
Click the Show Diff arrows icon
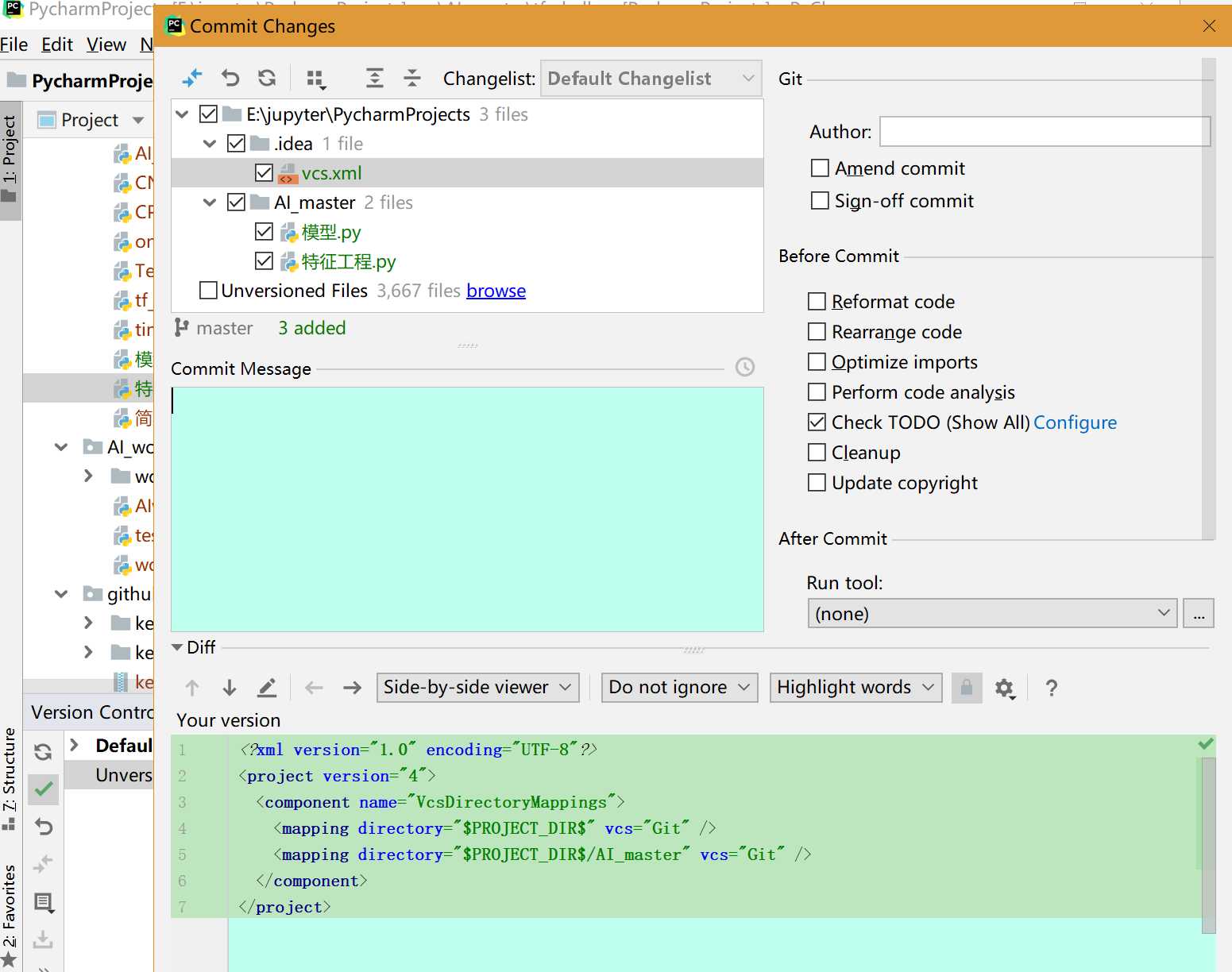click(192, 78)
